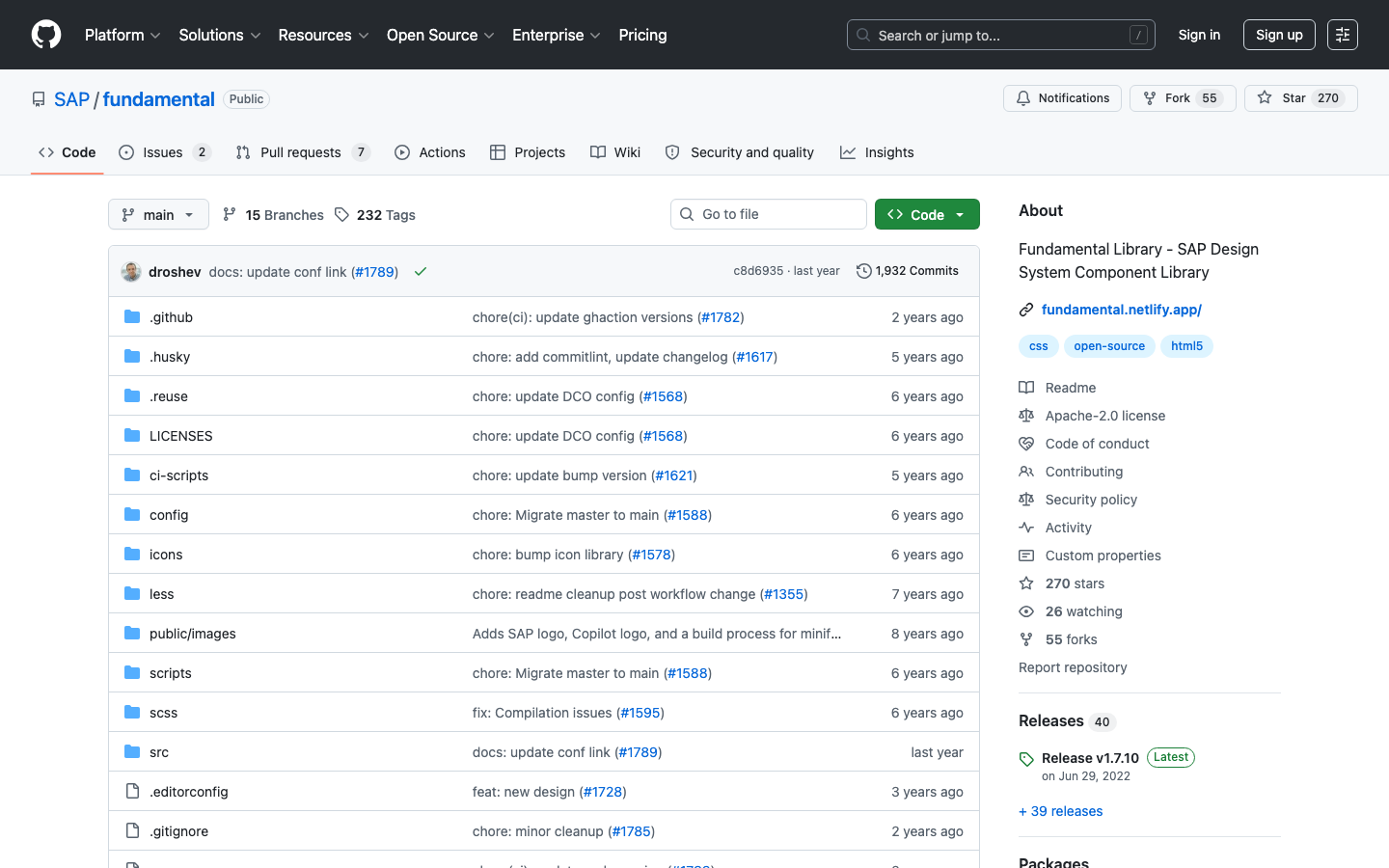Open the + 39 releases link
Viewport: 1389px width, 868px height.
[x=1061, y=811]
